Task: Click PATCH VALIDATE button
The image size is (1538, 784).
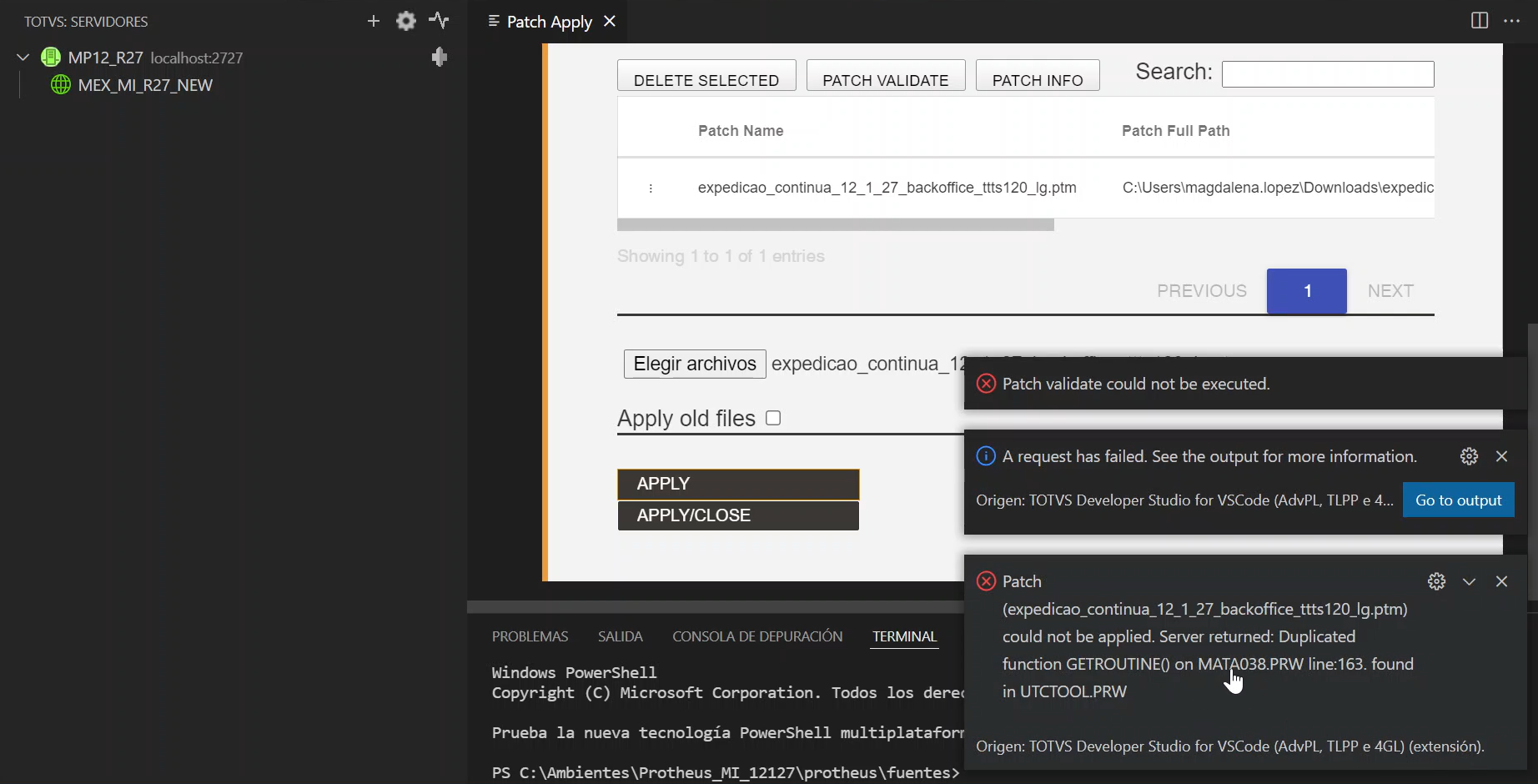Action: point(886,76)
